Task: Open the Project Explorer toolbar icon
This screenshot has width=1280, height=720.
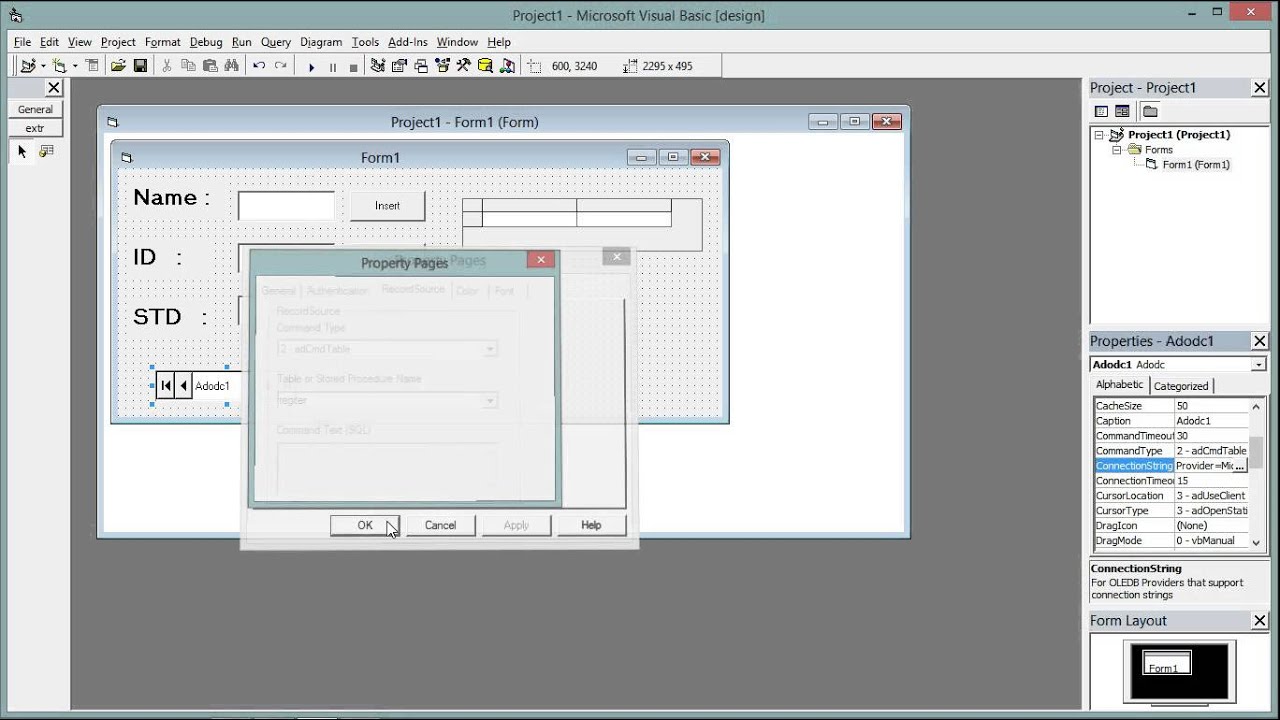Action: tap(378, 66)
